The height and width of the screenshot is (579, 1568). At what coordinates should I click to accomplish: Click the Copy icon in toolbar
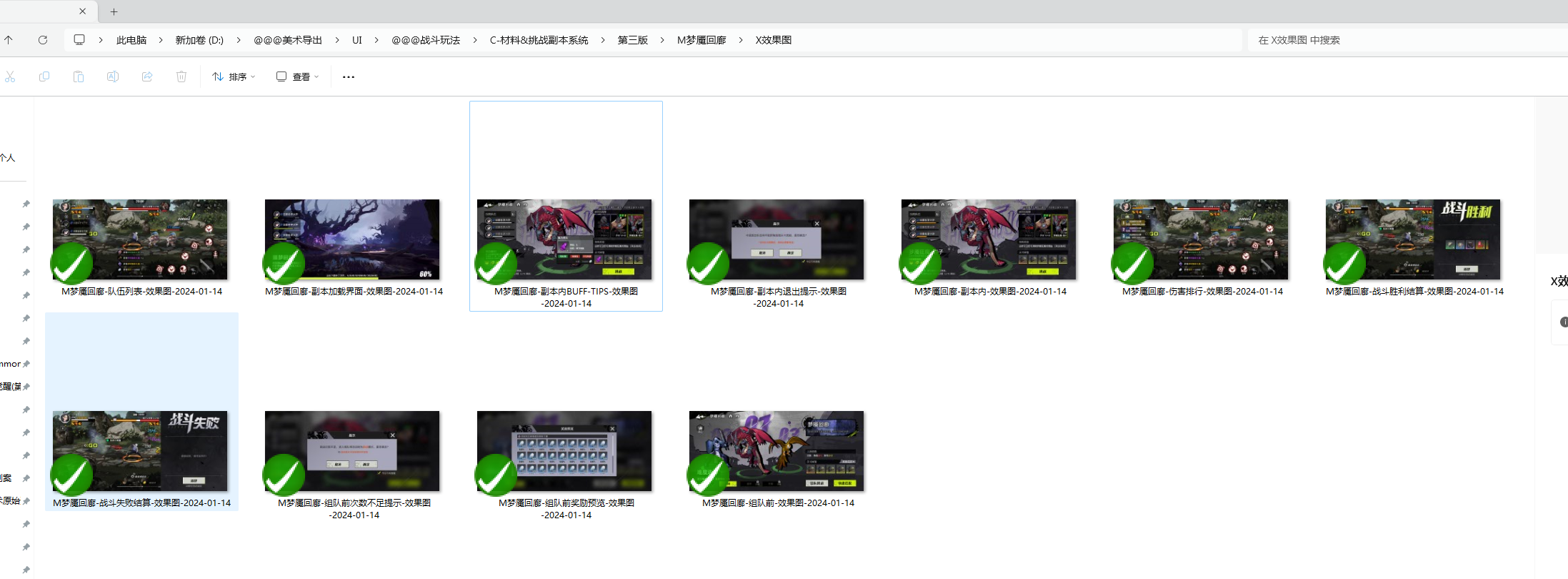(x=44, y=76)
